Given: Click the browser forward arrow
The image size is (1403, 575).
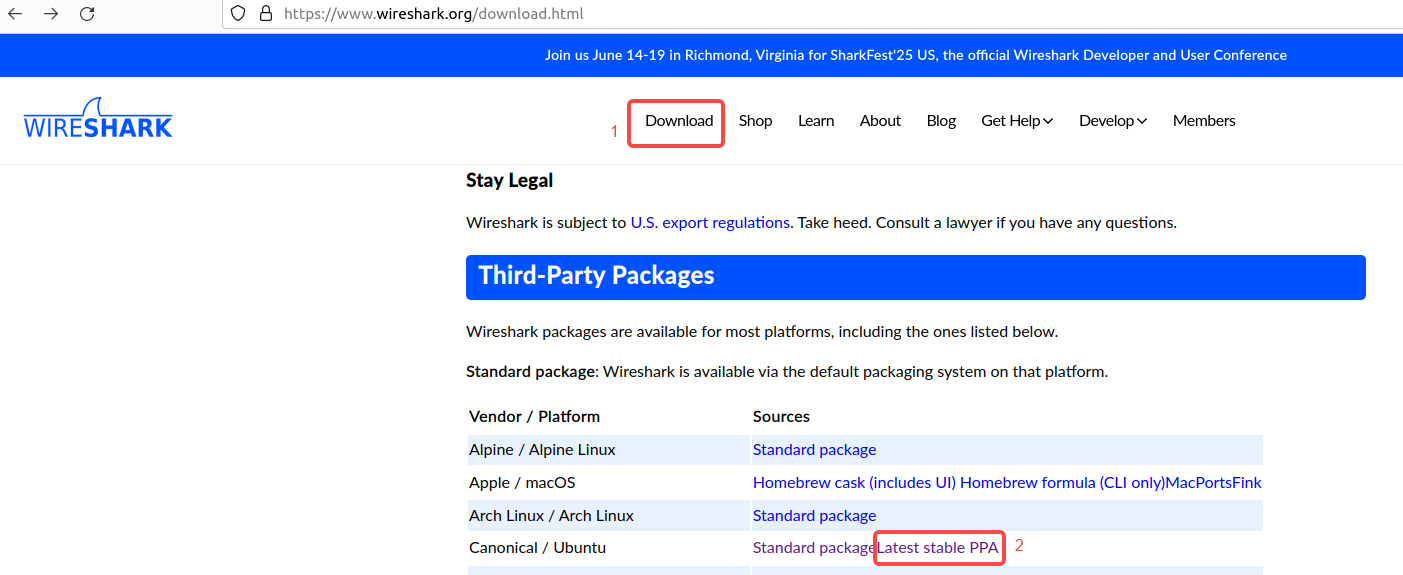Looking at the screenshot, I should click(x=51, y=14).
